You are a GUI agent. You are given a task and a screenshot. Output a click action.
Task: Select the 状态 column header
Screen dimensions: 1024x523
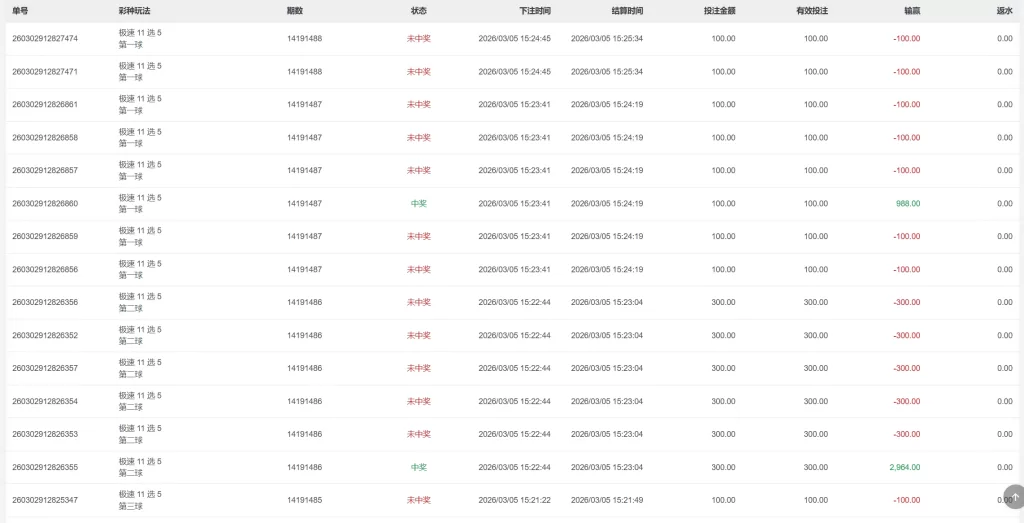[x=419, y=11]
